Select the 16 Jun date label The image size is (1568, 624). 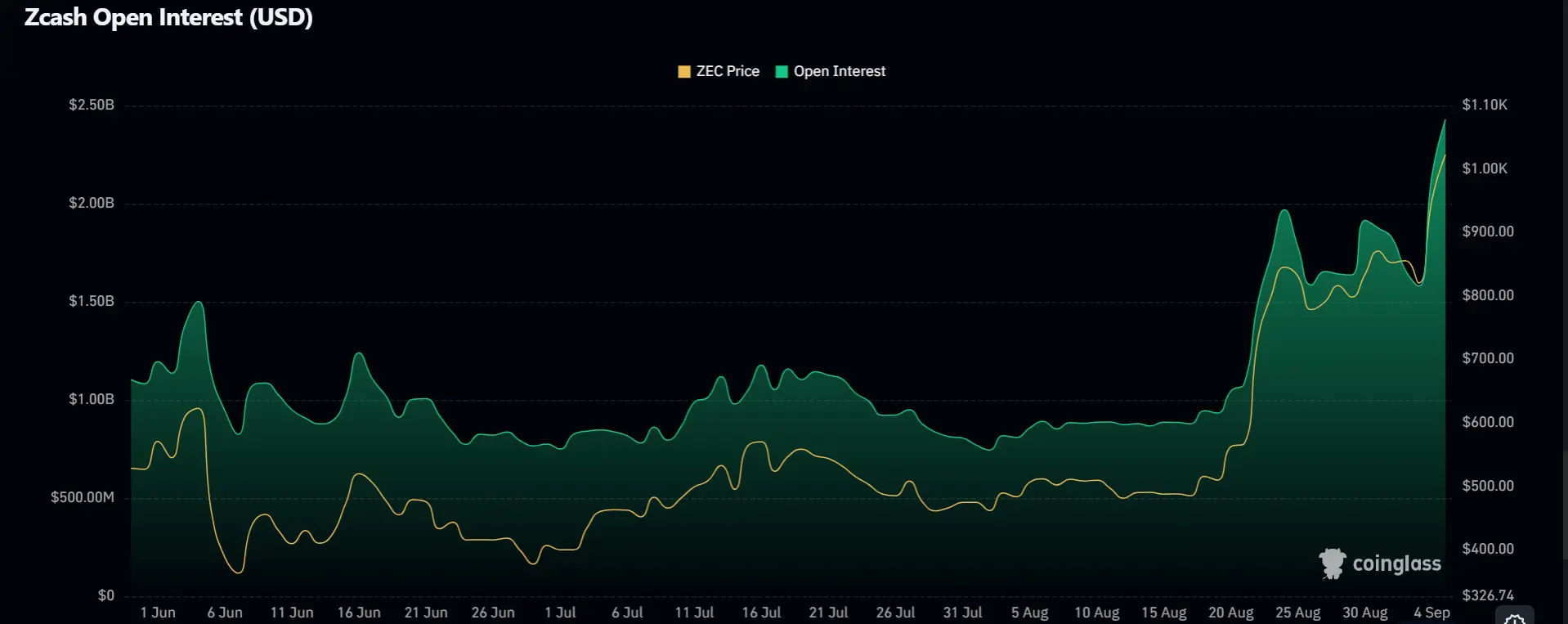[359, 613]
